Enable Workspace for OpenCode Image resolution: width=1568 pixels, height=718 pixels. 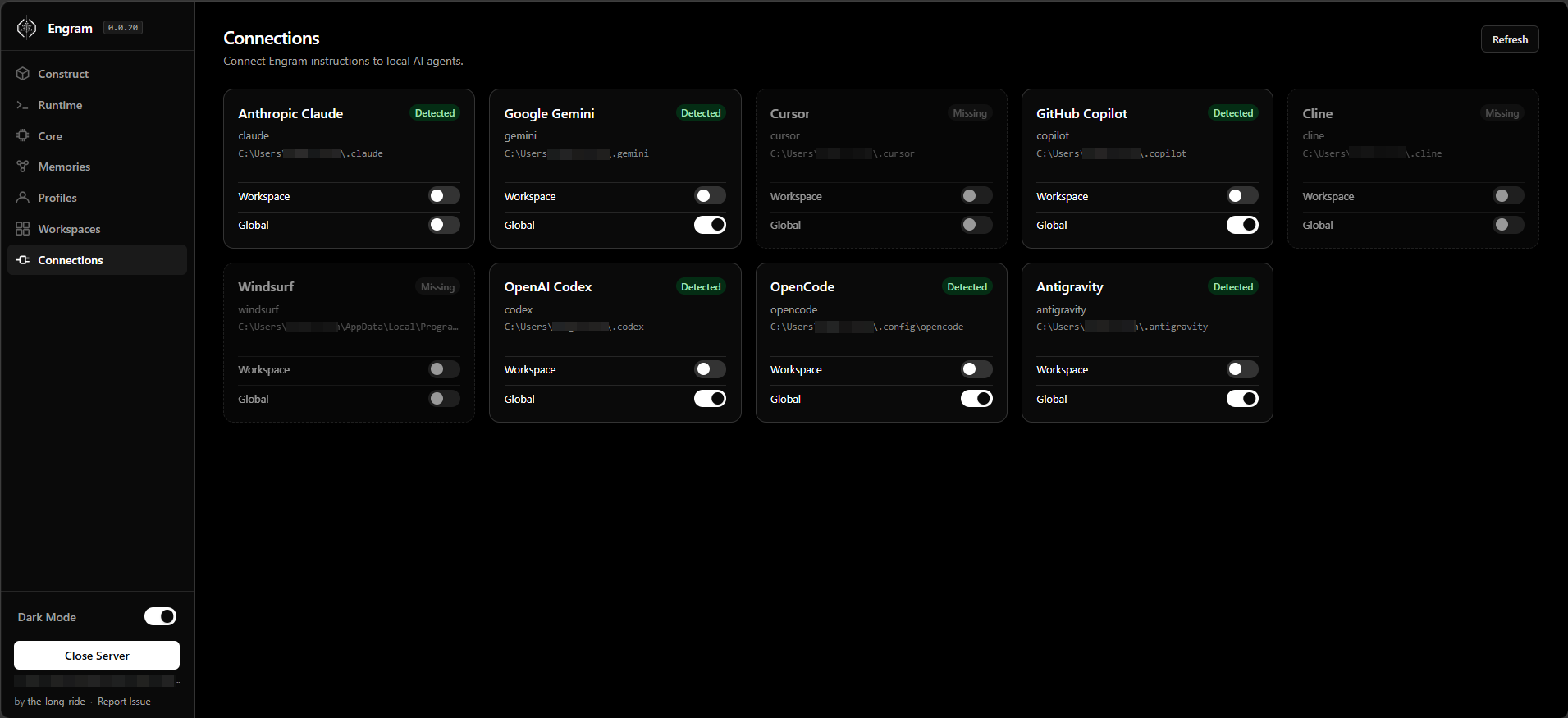[976, 369]
